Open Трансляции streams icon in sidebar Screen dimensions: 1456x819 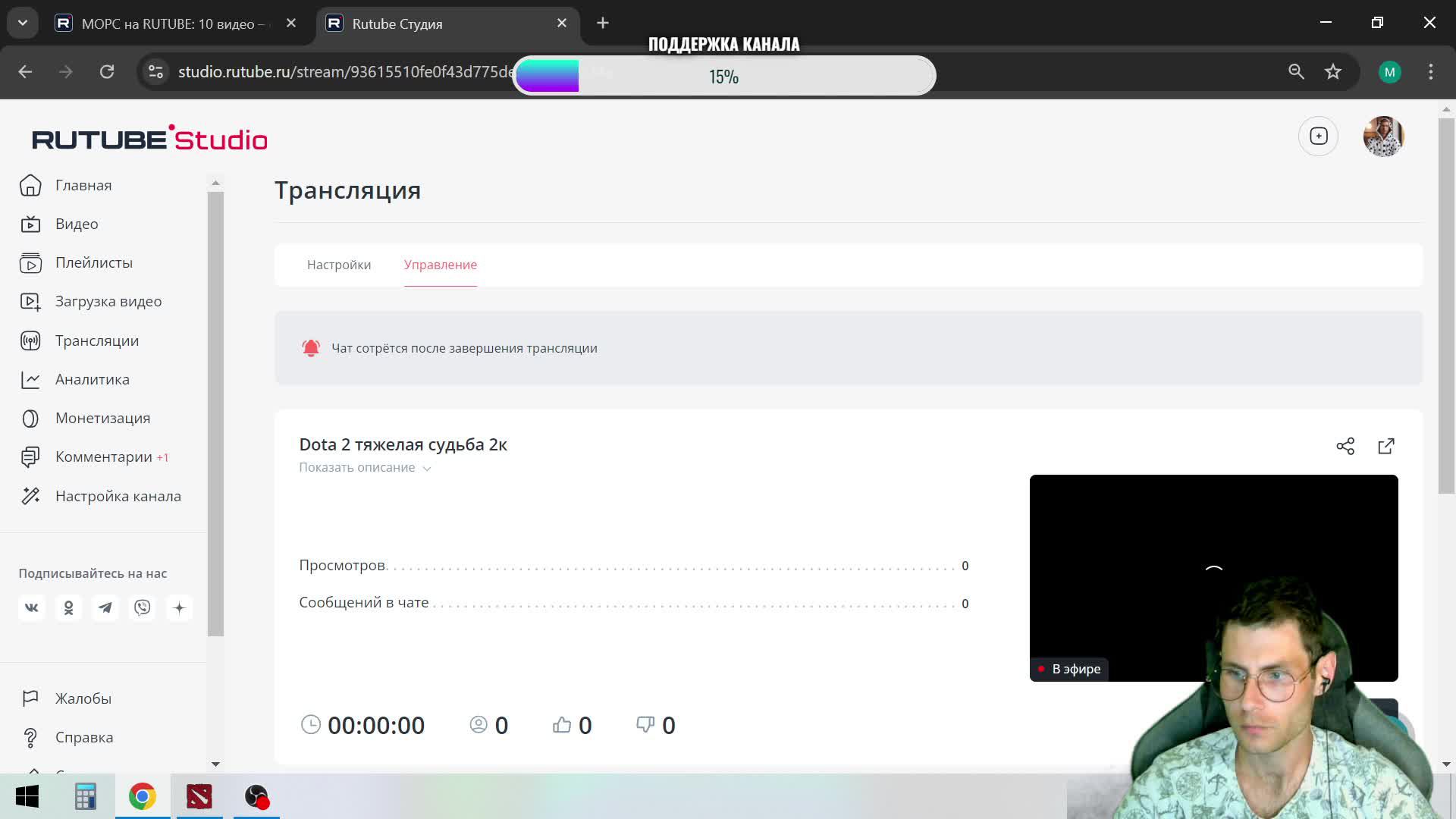(x=30, y=340)
